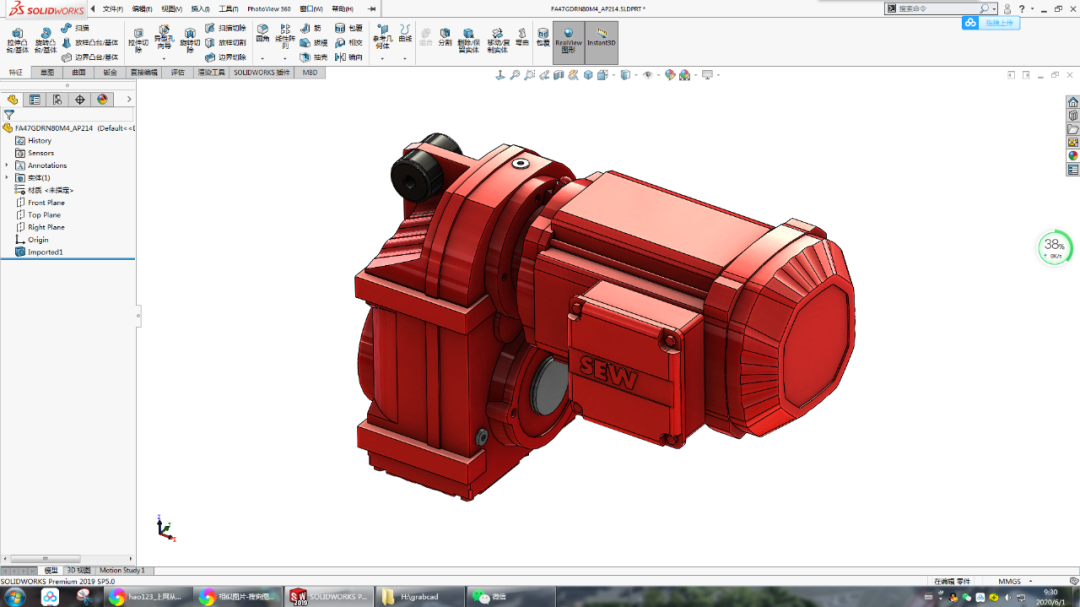Choose the Draft (拔模) tool

[x=313, y=43]
